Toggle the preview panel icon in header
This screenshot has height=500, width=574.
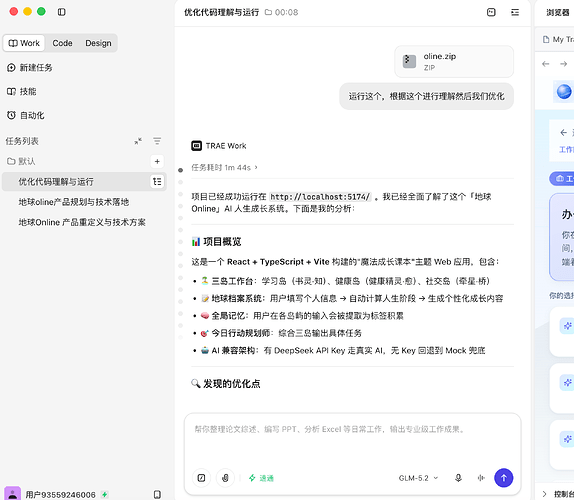click(x=491, y=12)
